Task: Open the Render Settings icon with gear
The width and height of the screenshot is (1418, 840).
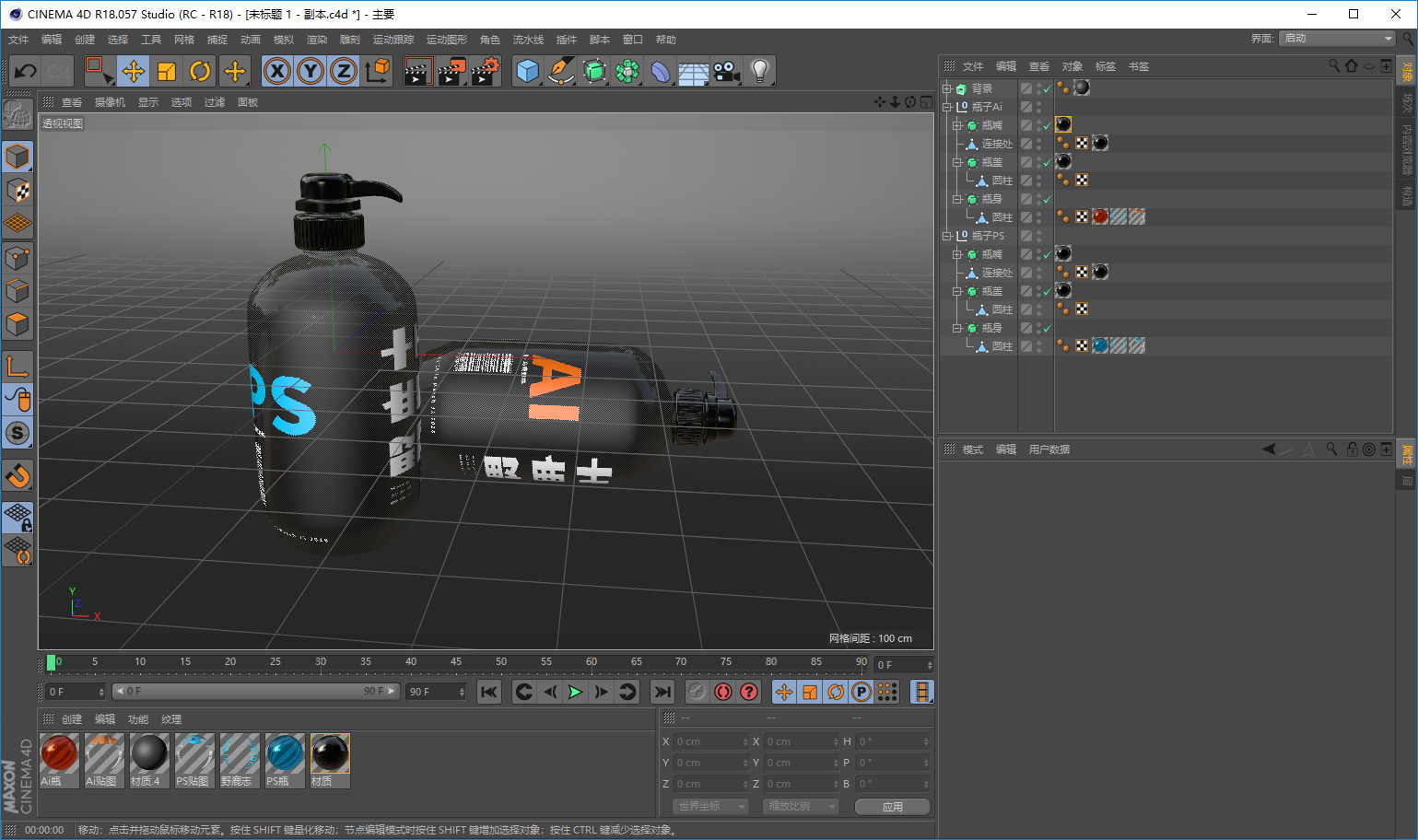Action: 485,71
